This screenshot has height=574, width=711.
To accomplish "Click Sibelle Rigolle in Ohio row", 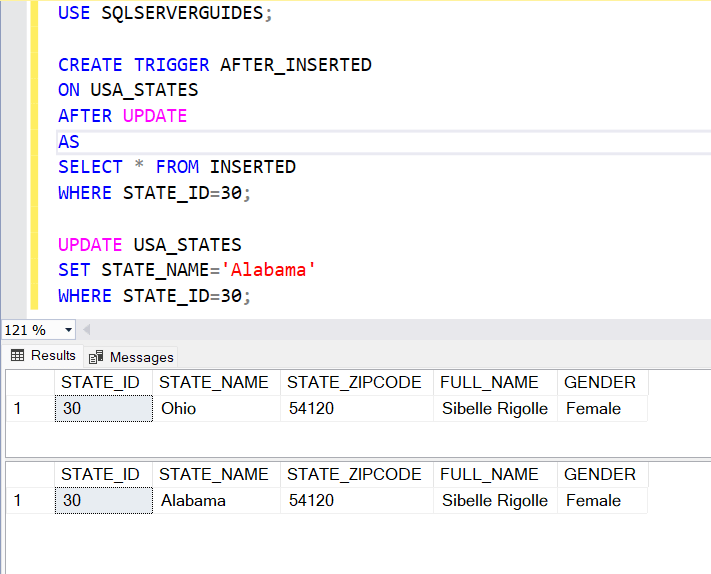I will click(495, 409).
